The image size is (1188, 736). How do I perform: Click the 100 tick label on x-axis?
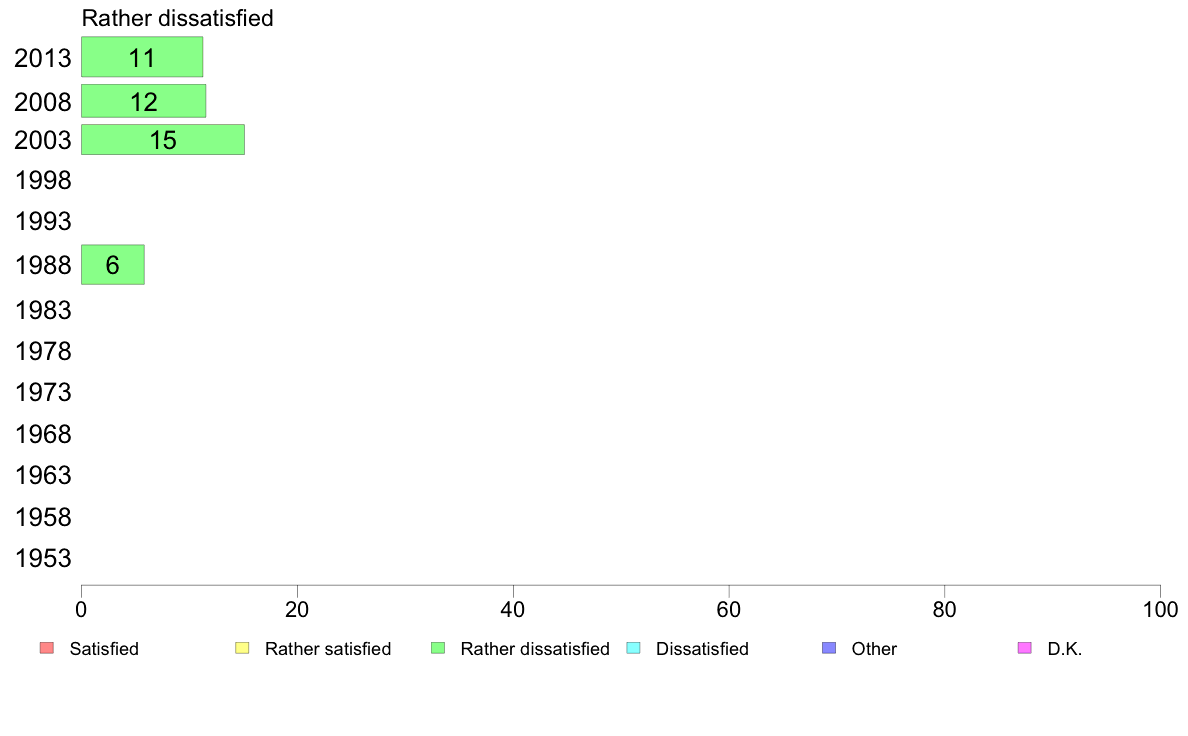pyautogui.click(x=1160, y=609)
